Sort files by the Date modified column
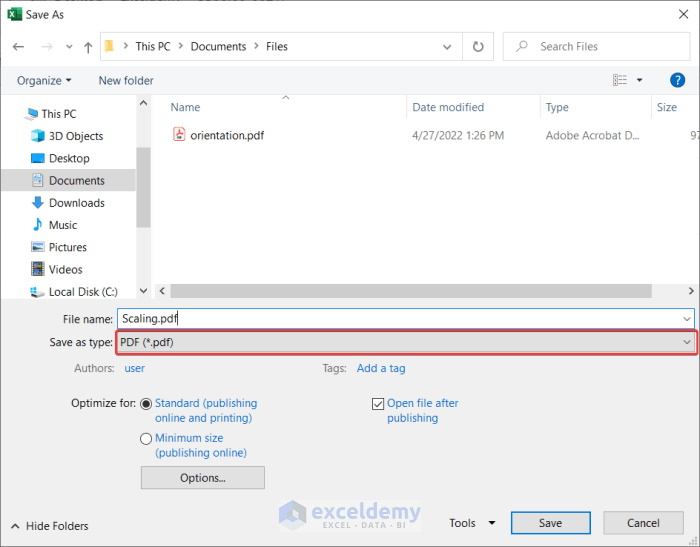This screenshot has width=700, height=547. coord(448,107)
